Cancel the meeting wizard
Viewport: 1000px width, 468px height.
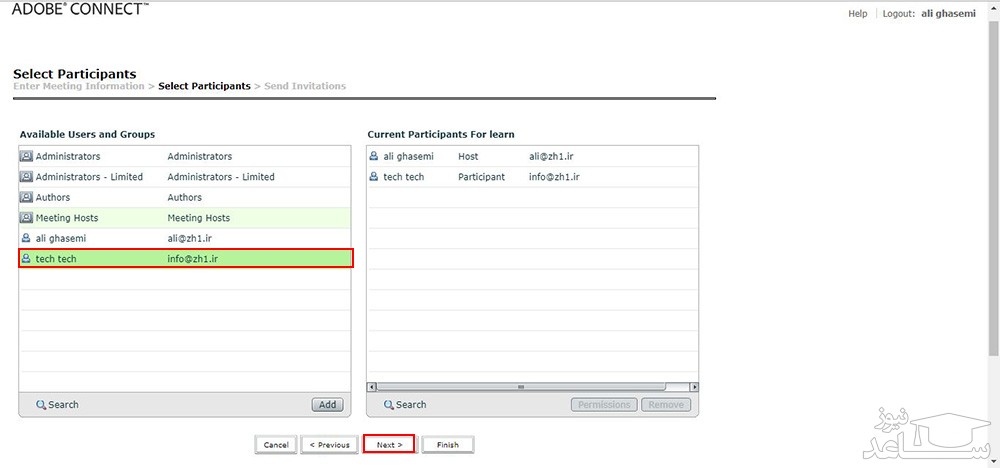276,444
